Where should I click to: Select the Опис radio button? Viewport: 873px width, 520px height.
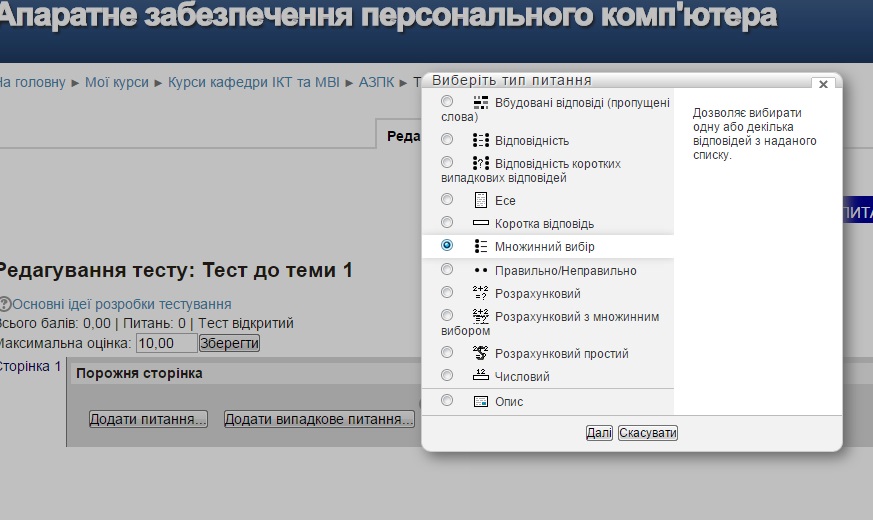point(447,400)
